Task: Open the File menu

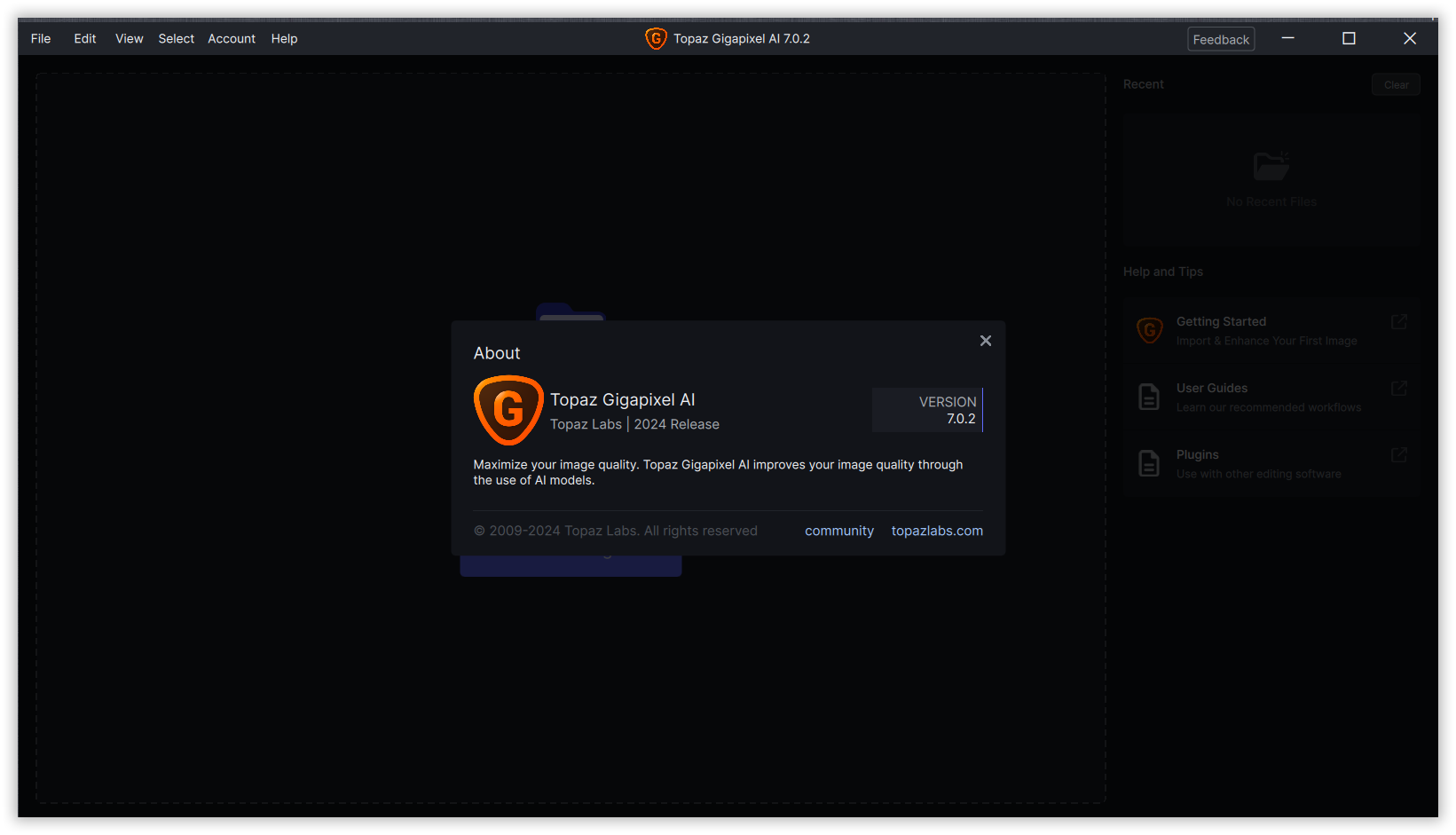Action: [x=41, y=38]
